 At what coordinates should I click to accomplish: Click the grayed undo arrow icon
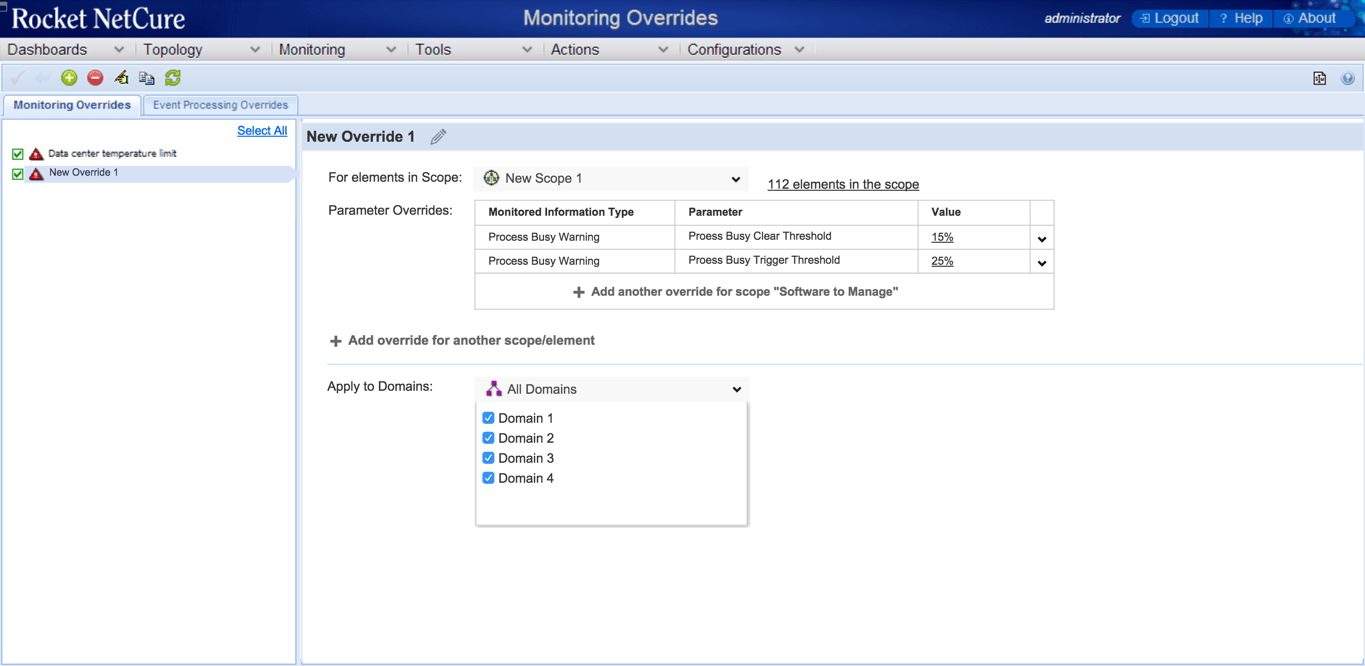pyautogui.click(x=43, y=78)
